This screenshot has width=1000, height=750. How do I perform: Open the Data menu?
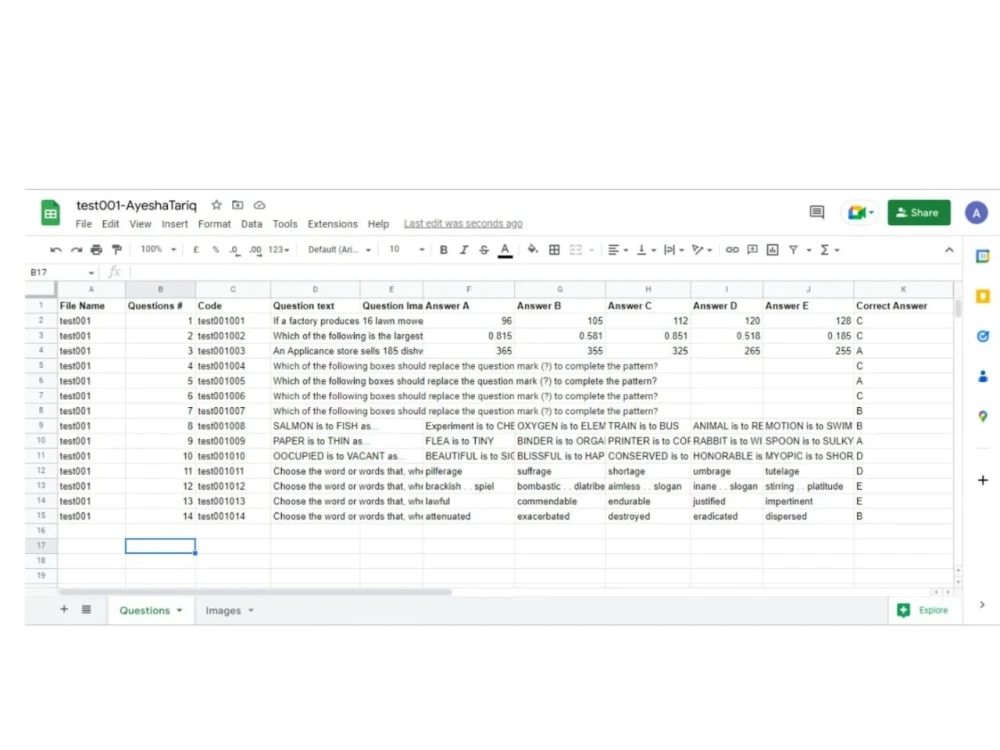(x=251, y=224)
